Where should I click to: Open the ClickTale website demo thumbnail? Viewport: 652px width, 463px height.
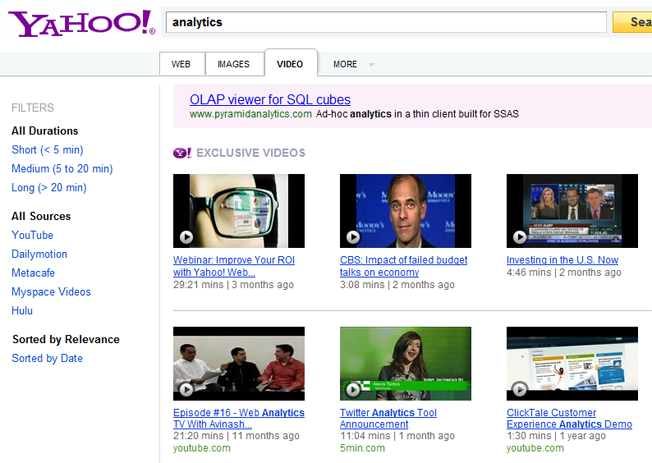tap(572, 364)
